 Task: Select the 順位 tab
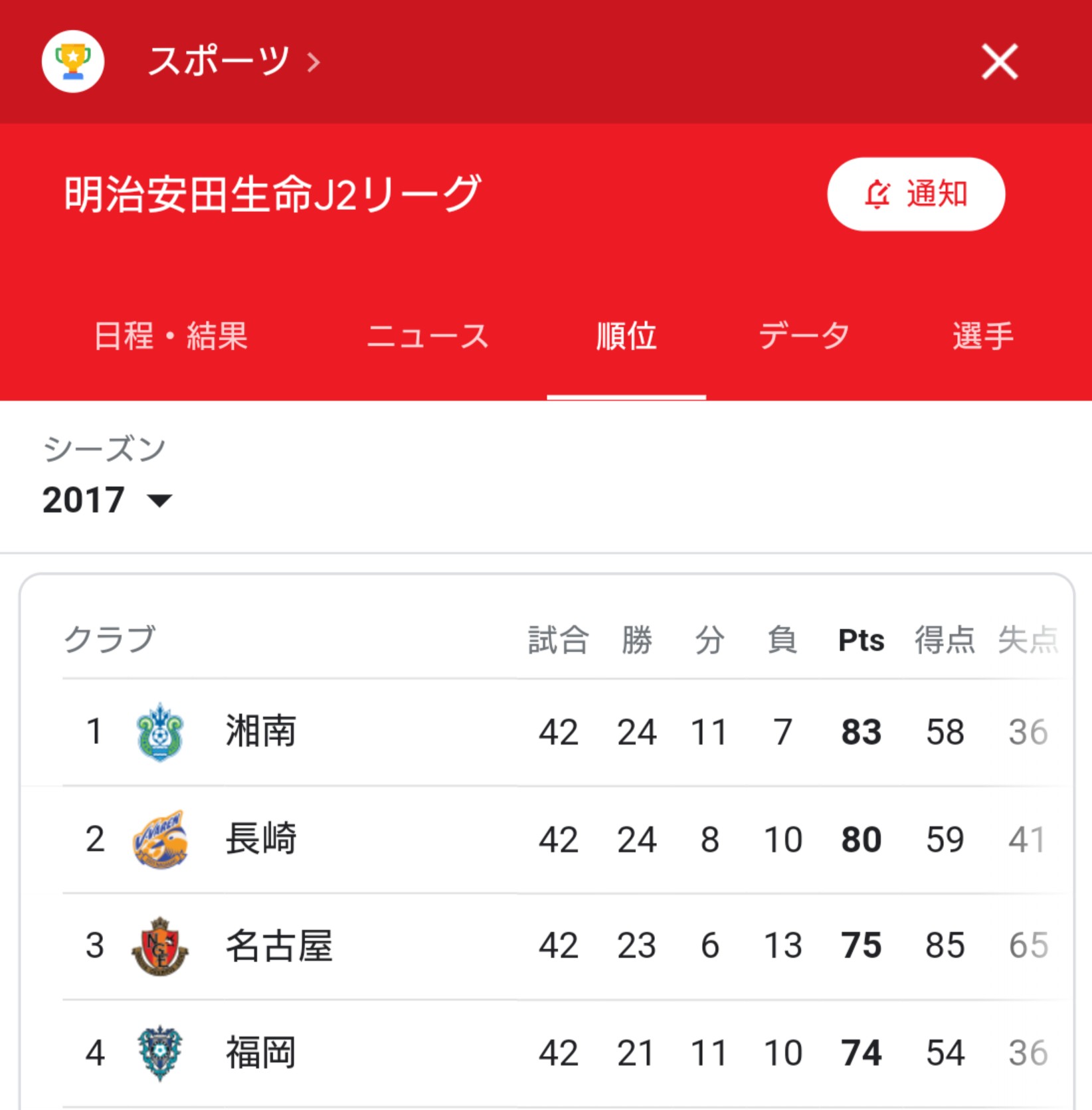[x=626, y=336]
